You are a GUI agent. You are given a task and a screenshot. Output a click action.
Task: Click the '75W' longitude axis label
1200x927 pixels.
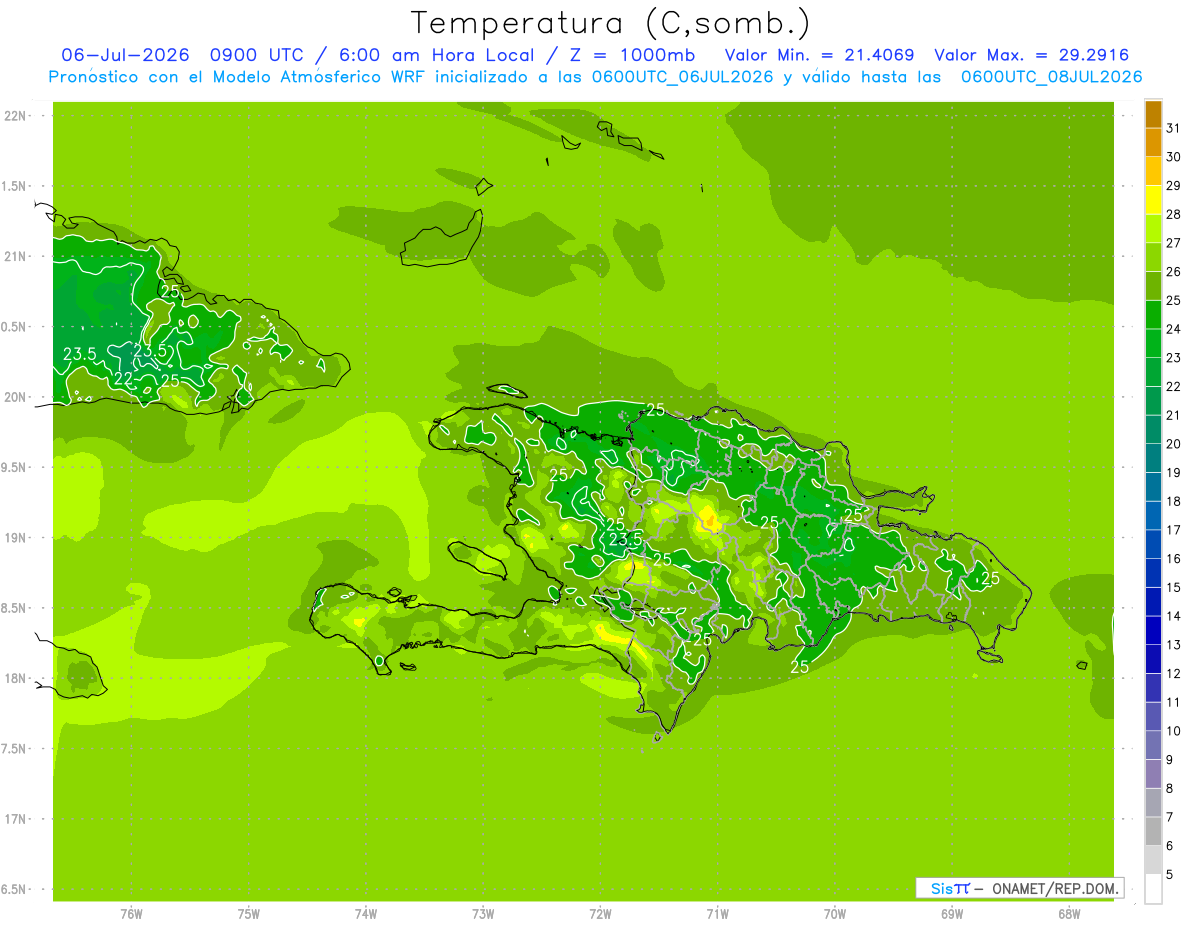(249, 914)
